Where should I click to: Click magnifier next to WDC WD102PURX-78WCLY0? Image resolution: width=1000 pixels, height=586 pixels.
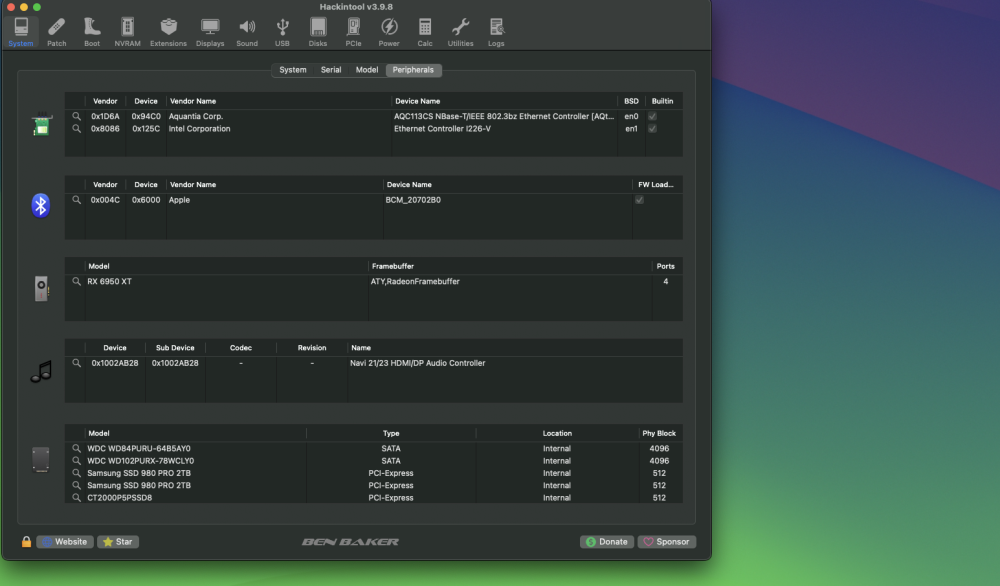click(x=77, y=460)
